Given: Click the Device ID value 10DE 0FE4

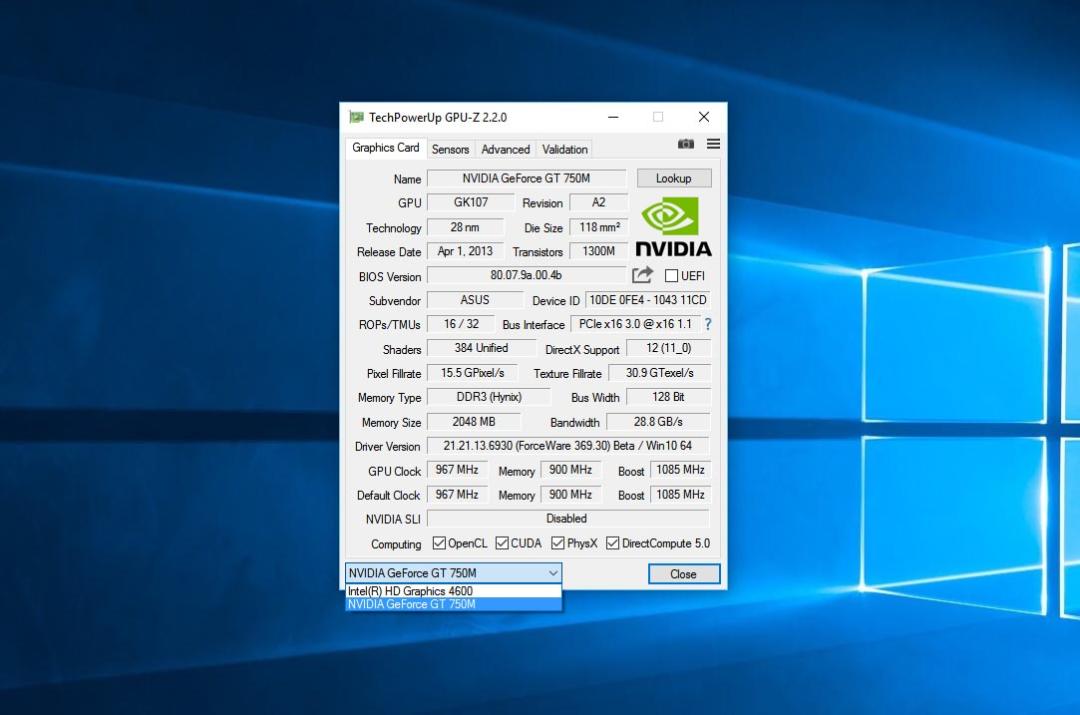Looking at the screenshot, I should 647,300.
